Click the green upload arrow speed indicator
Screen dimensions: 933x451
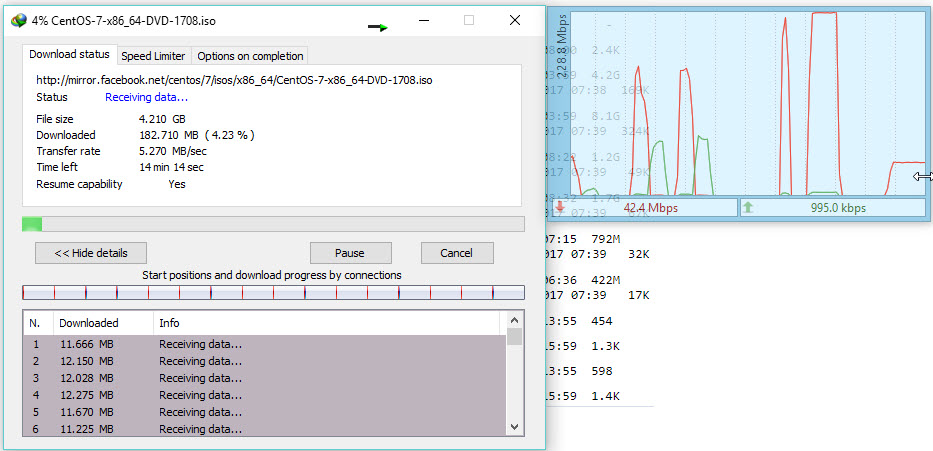pyautogui.click(x=748, y=208)
